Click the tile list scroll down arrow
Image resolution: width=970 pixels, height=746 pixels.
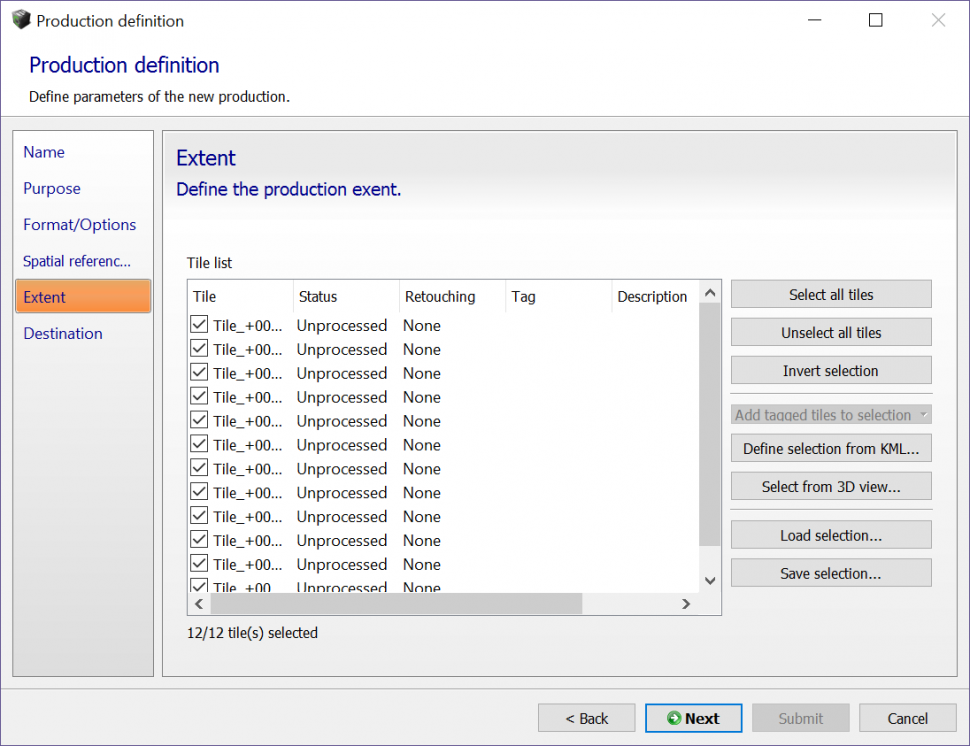[710, 580]
